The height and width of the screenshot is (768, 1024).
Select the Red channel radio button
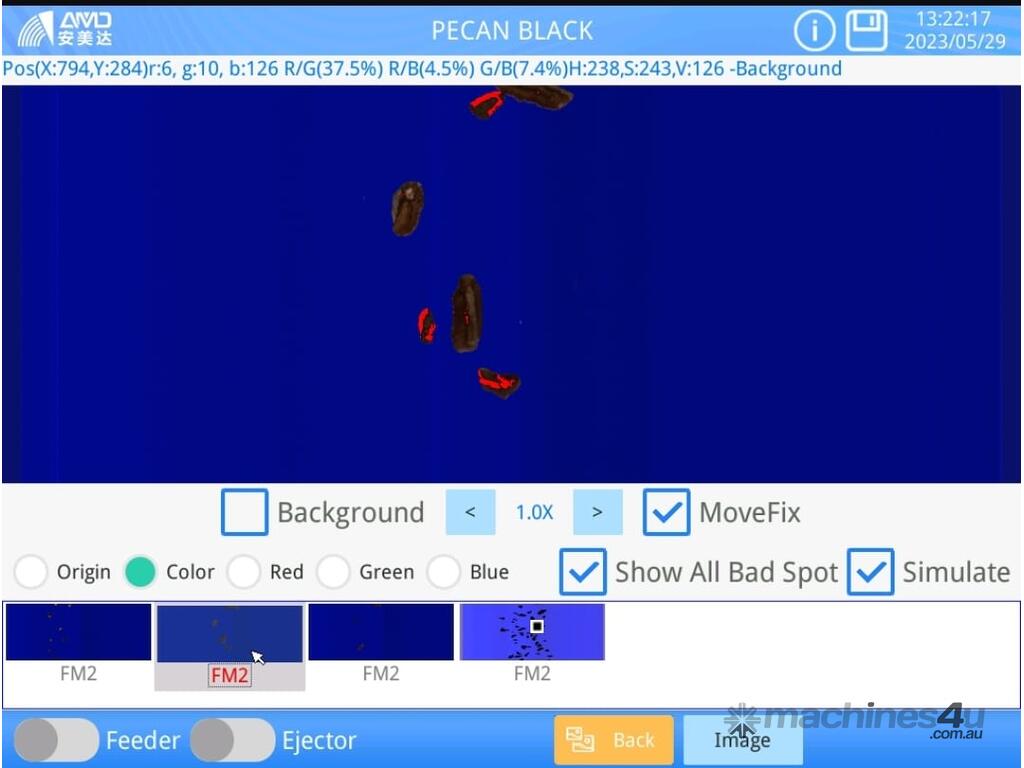243,572
